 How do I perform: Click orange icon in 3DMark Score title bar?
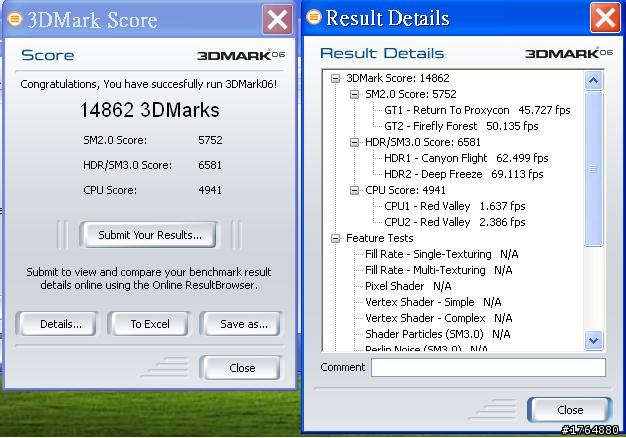tap(15, 19)
